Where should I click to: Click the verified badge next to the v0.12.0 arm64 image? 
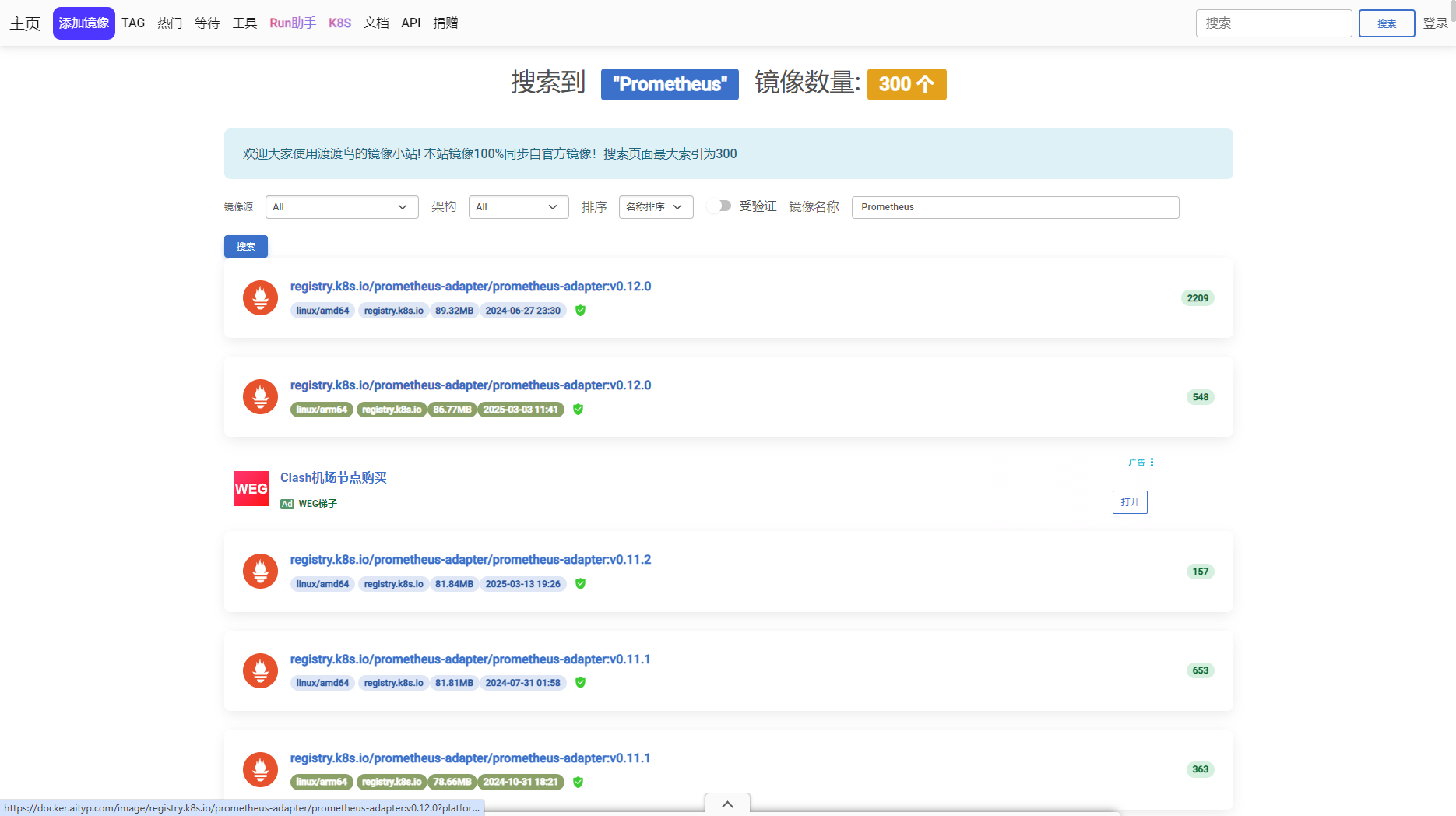578,410
